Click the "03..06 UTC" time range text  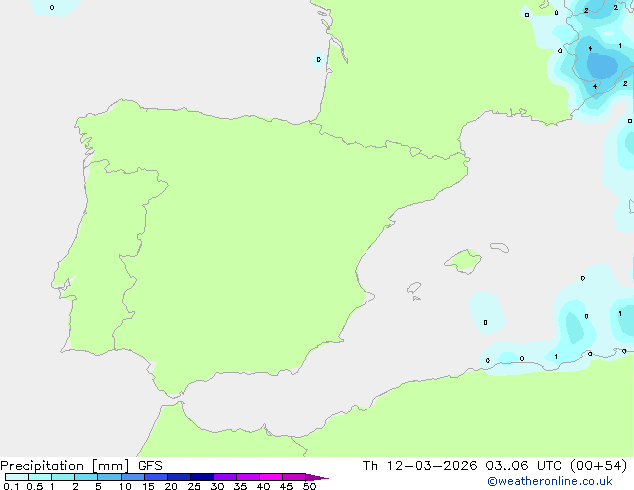[x=524, y=466]
